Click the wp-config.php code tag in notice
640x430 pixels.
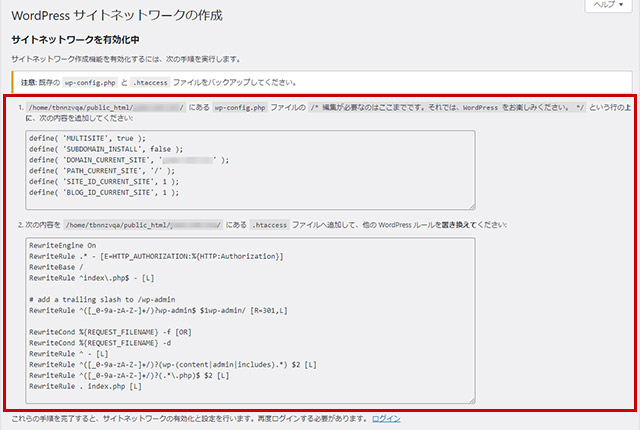click(90, 82)
